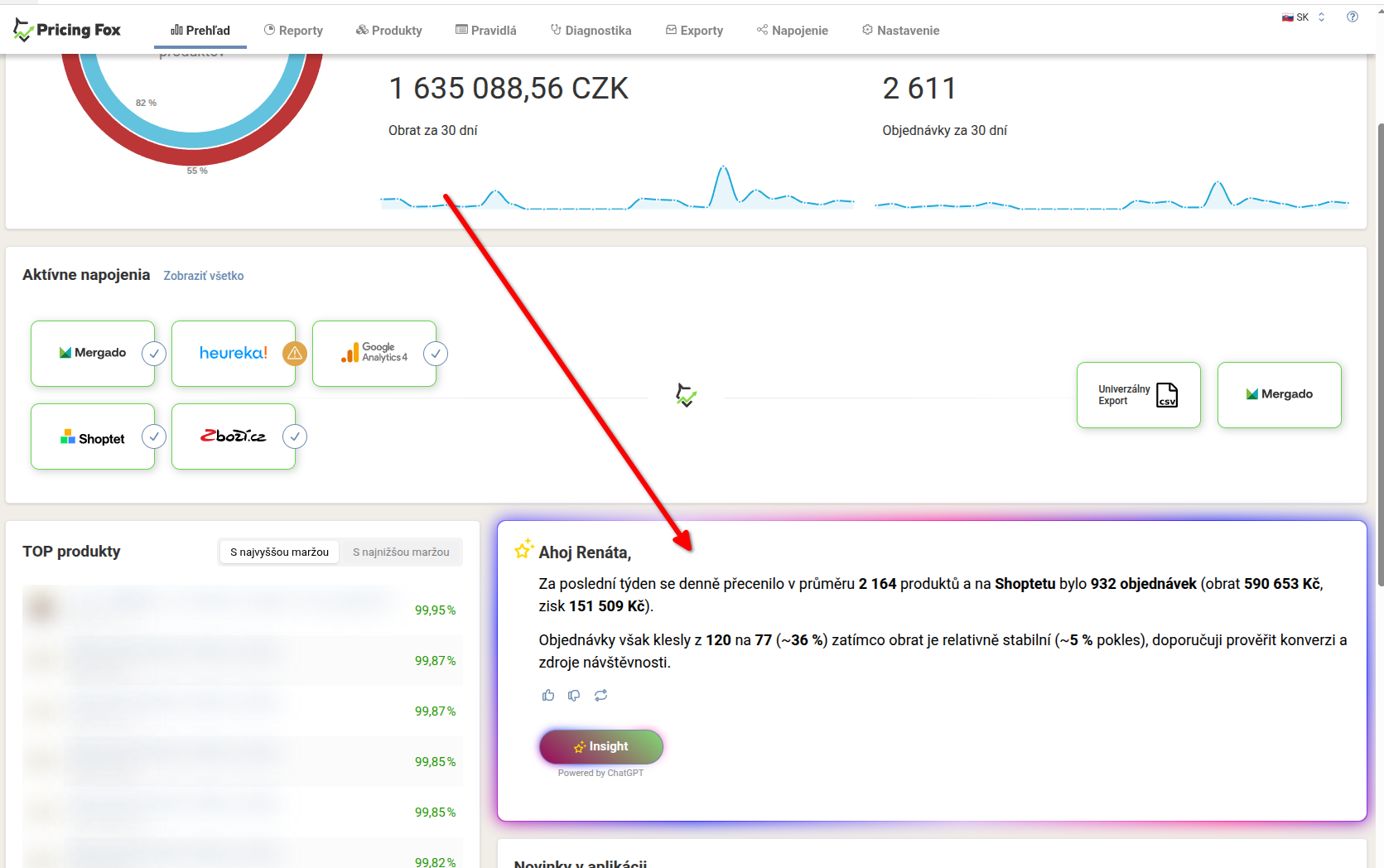Viewport: 1384px width, 868px height.
Task: Click the Shoptet connection status checkmark
Action: pos(154,436)
